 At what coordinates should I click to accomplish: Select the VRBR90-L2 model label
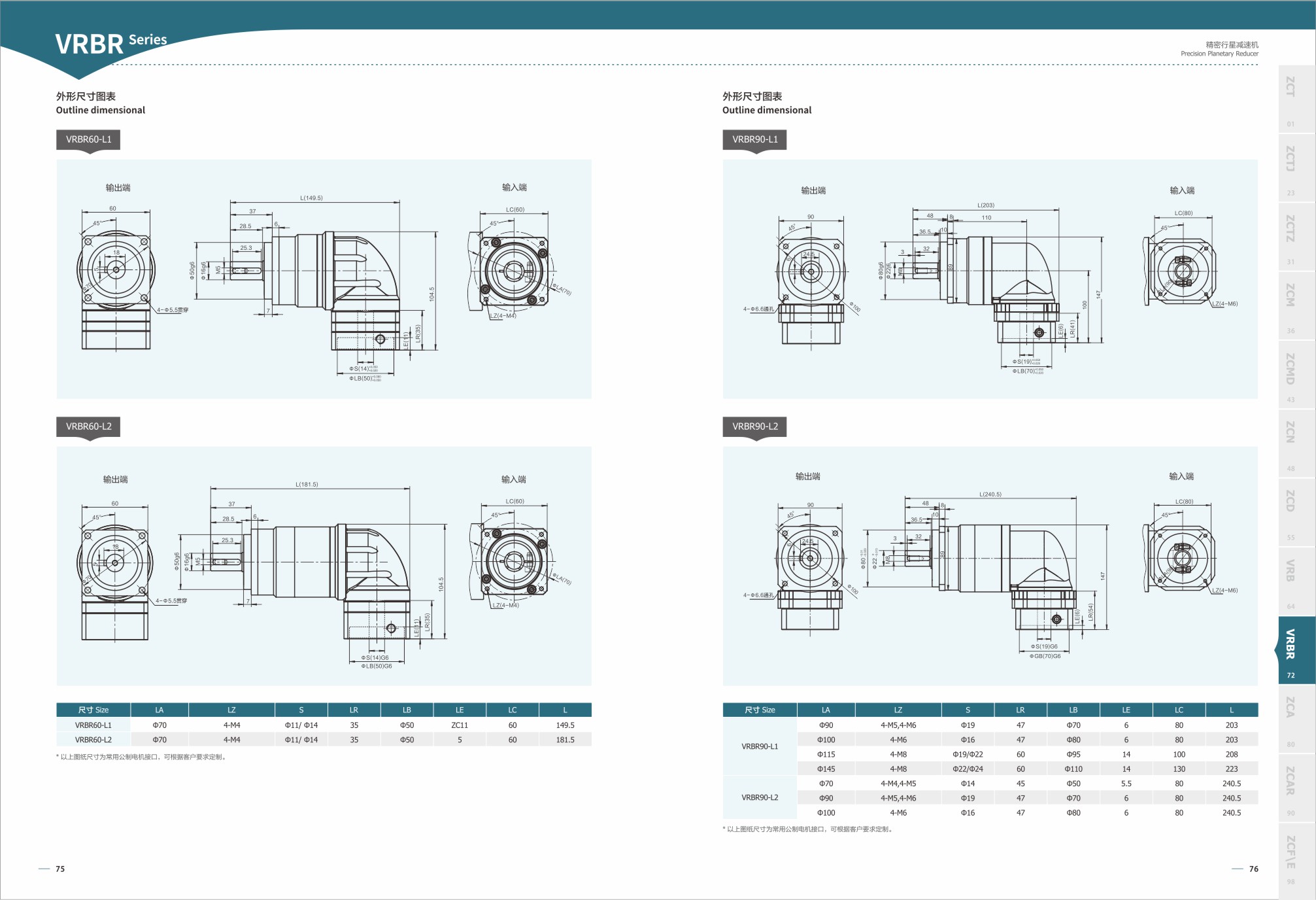754,426
